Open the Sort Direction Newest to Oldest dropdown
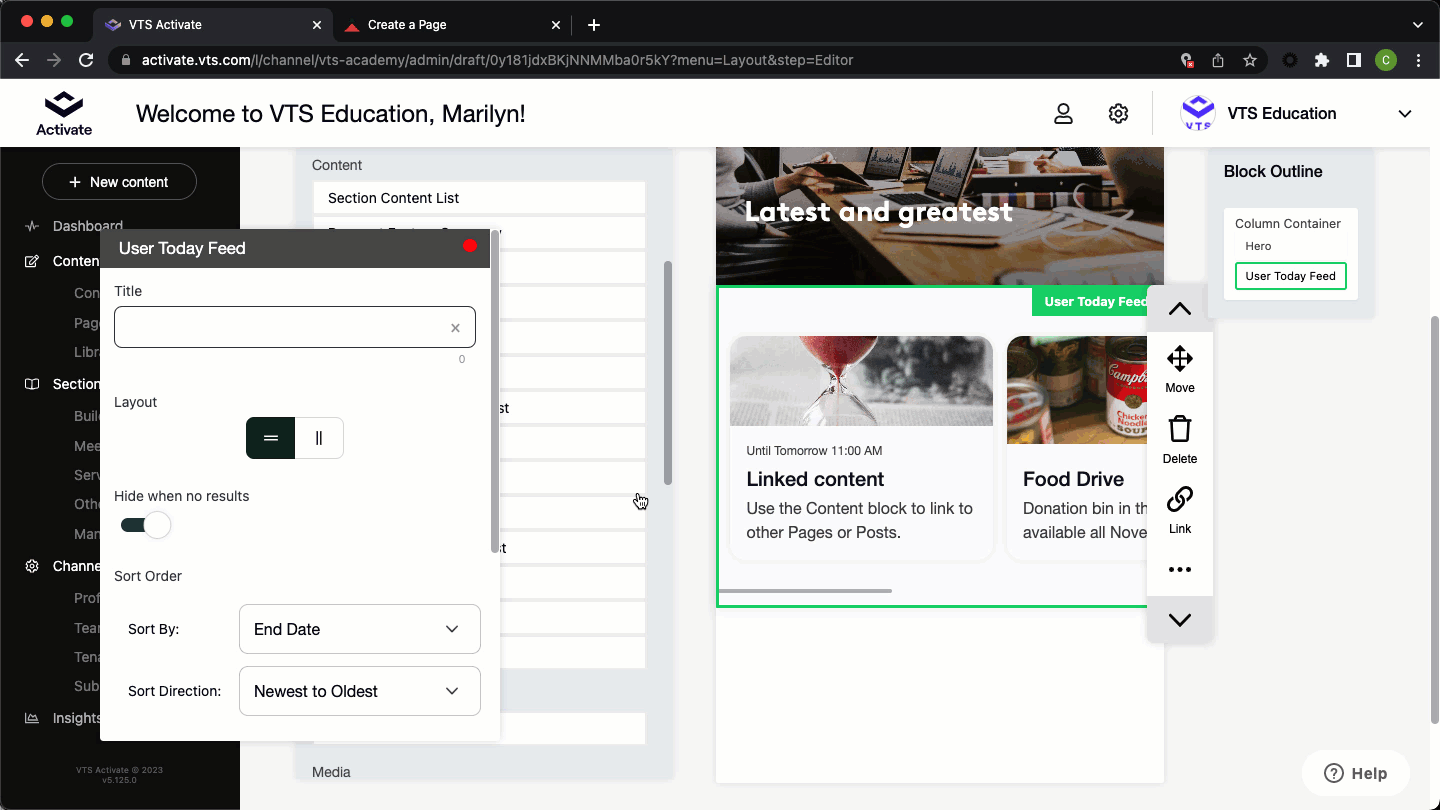The width and height of the screenshot is (1440, 810). coord(360,691)
